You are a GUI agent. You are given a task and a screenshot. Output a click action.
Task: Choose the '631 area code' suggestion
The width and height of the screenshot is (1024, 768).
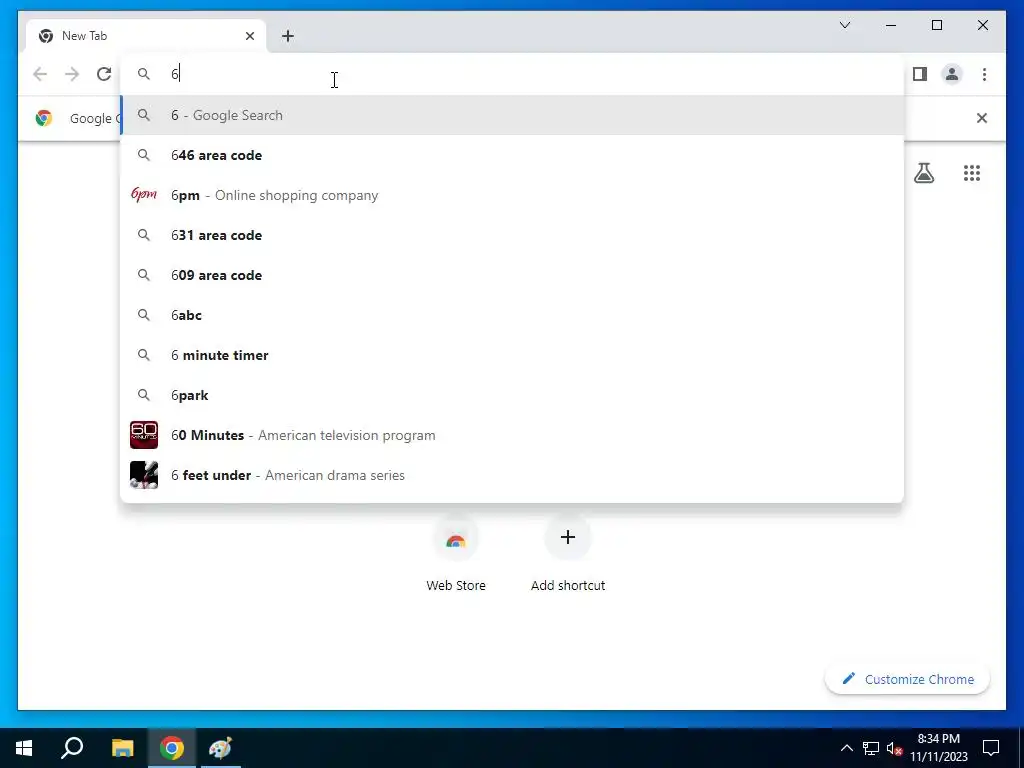click(x=512, y=235)
